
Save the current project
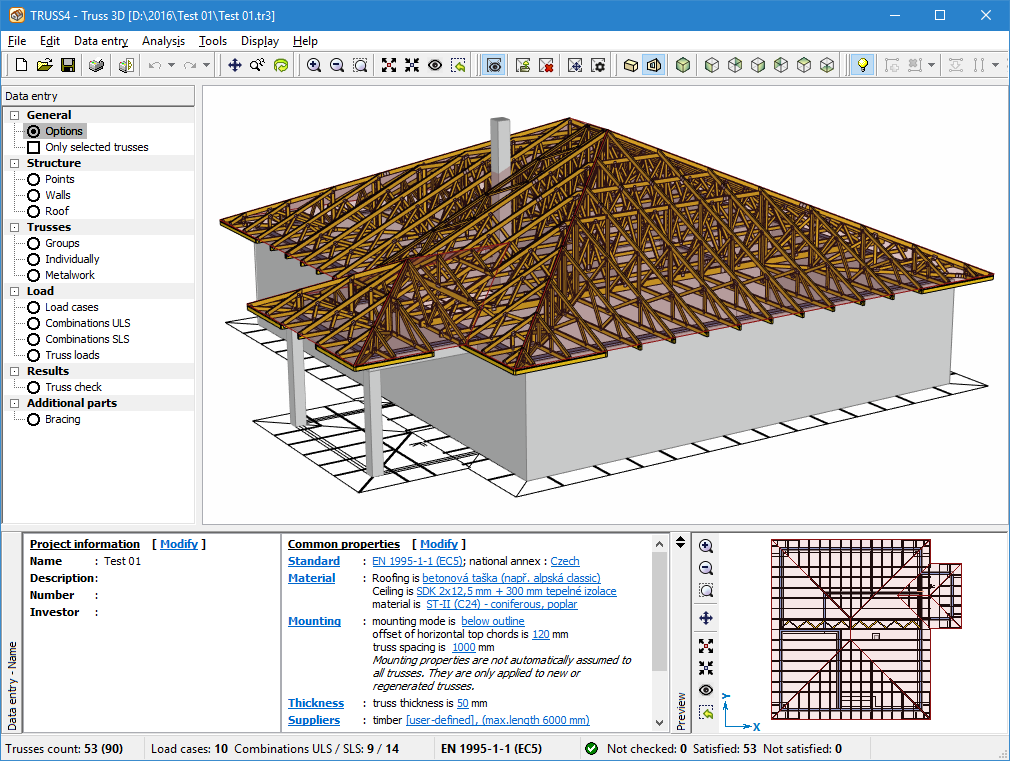pyautogui.click(x=67, y=64)
